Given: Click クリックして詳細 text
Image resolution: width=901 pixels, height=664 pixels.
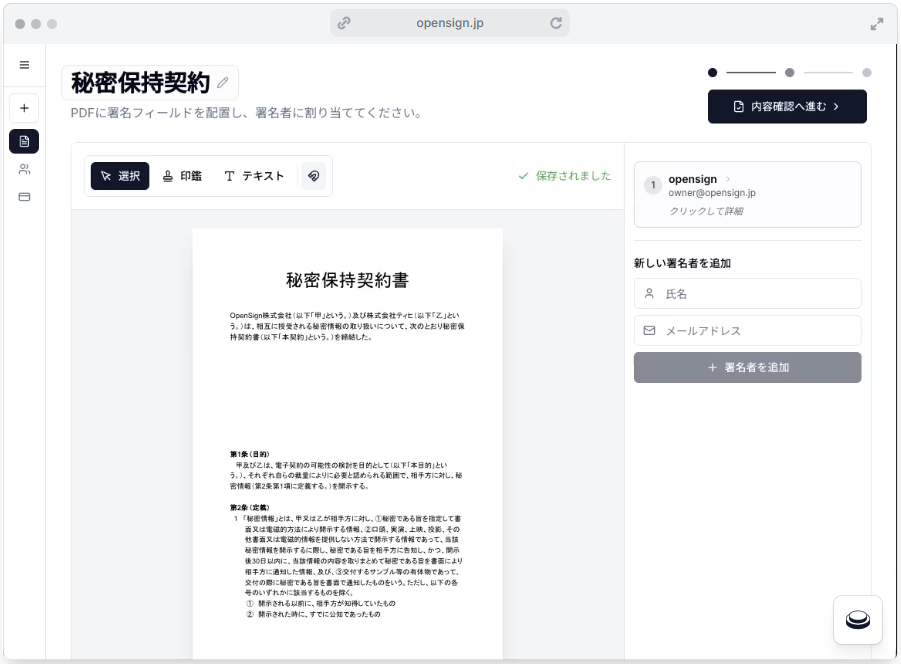Looking at the screenshot, I should coord(706,211).
